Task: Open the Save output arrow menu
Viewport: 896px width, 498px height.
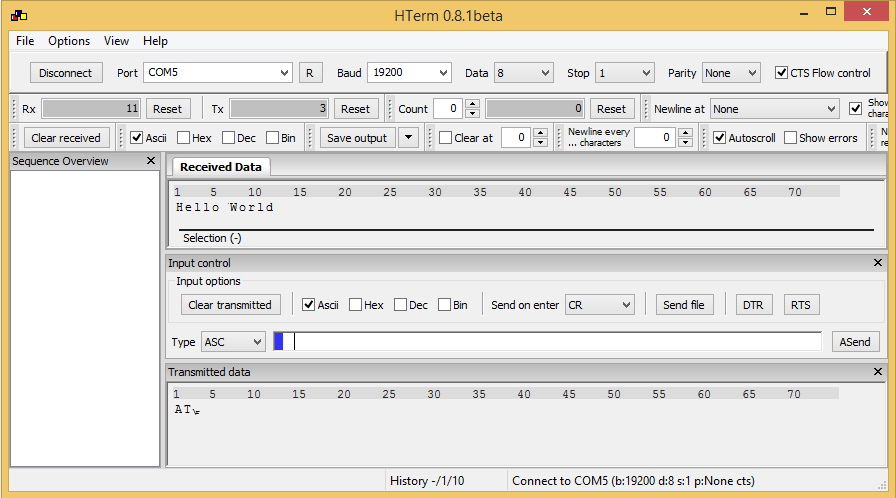Action: [409, 138]
